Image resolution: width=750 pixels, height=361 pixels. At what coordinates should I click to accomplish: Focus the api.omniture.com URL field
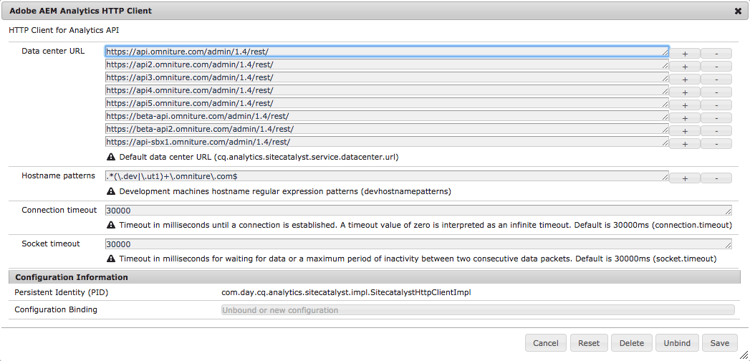click(x=386, y=51)
